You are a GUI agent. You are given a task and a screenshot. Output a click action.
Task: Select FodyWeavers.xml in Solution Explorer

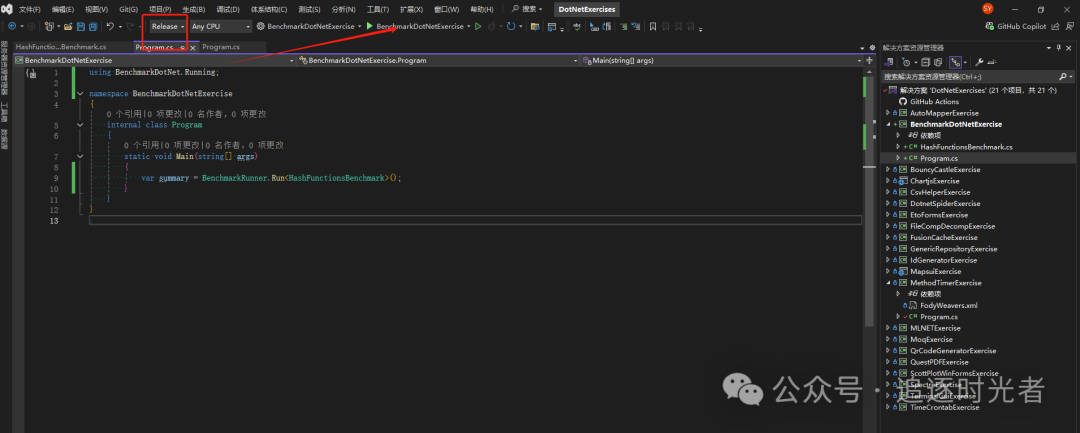pos(948,305)
